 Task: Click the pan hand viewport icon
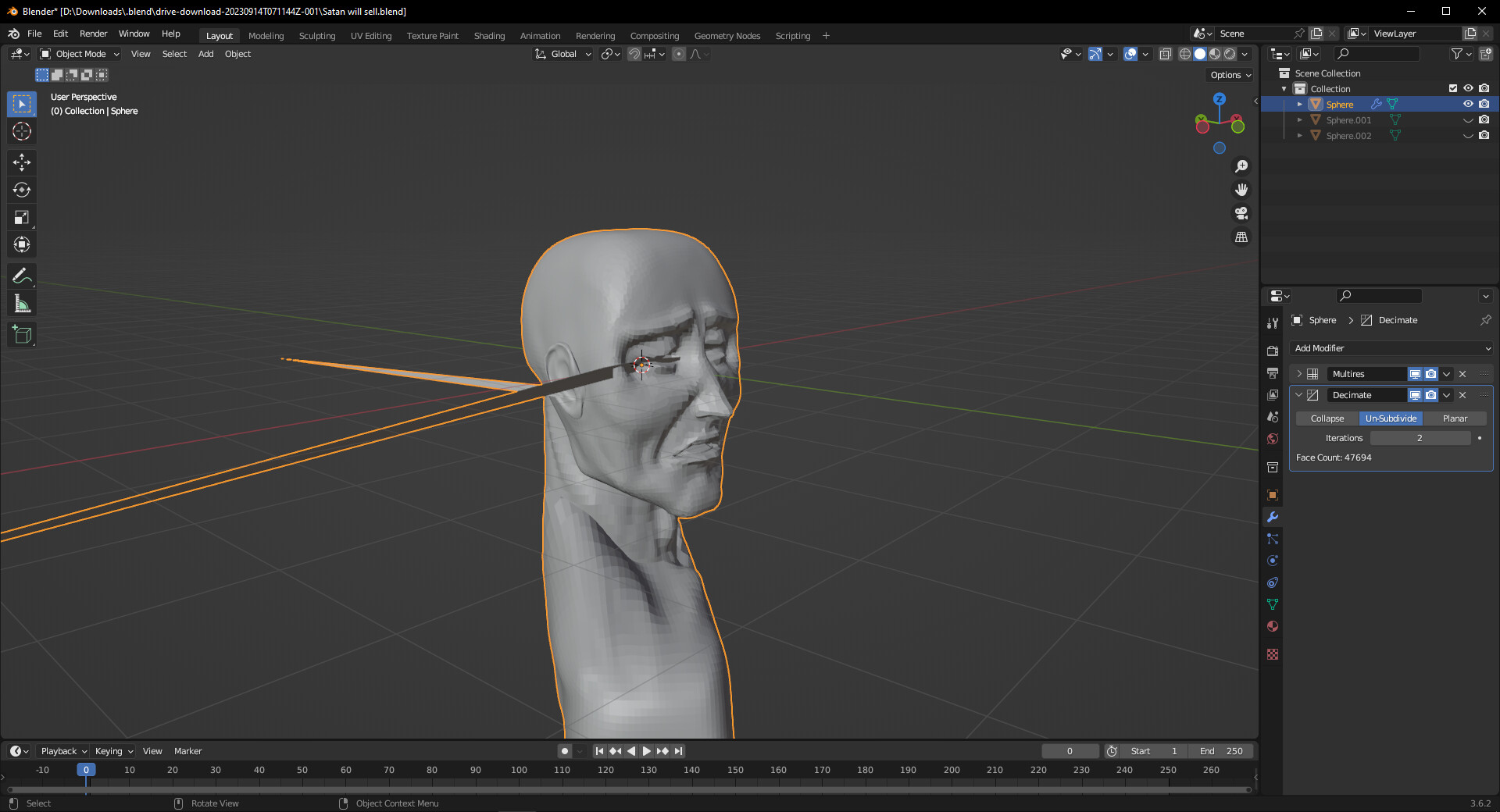[1241, 190]
